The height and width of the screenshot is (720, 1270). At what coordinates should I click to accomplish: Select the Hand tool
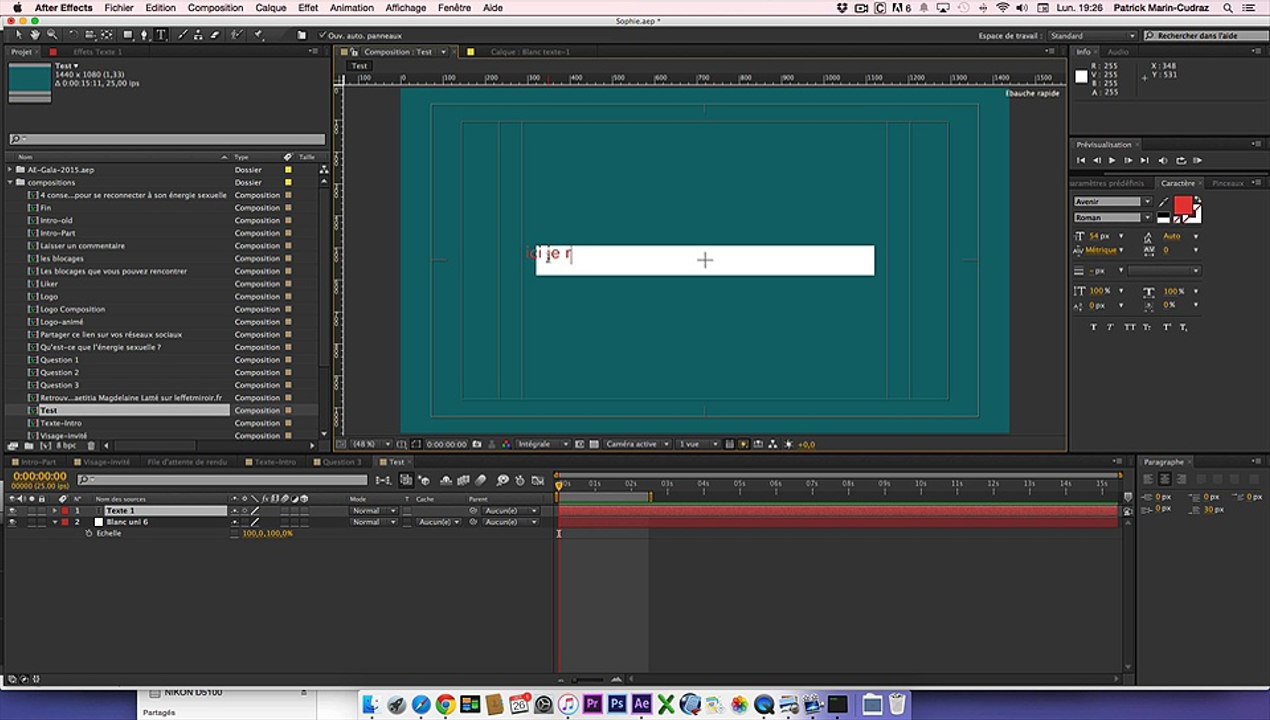(x=35, y=35)
